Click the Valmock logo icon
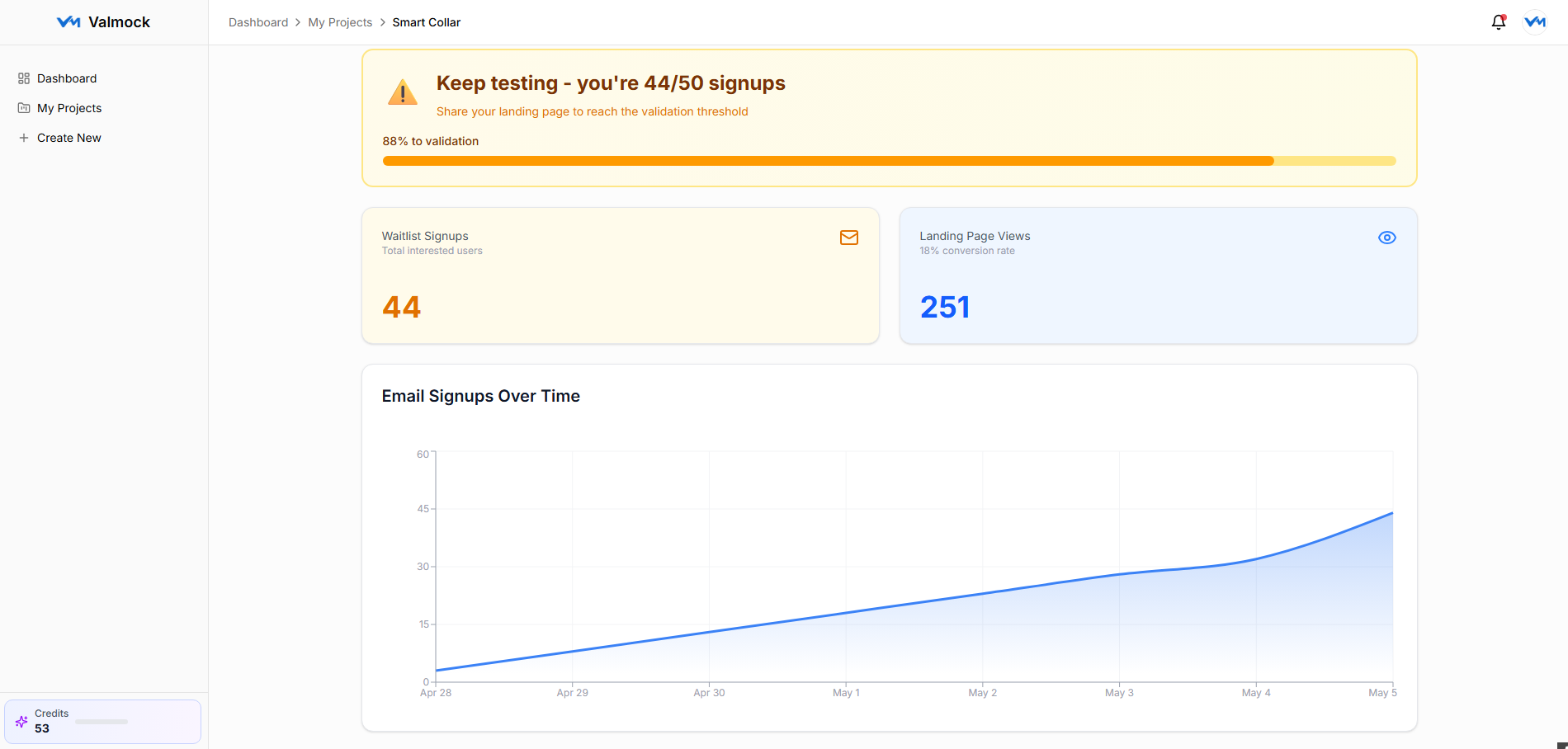The image size is (1568, 749). pos(68,22)
